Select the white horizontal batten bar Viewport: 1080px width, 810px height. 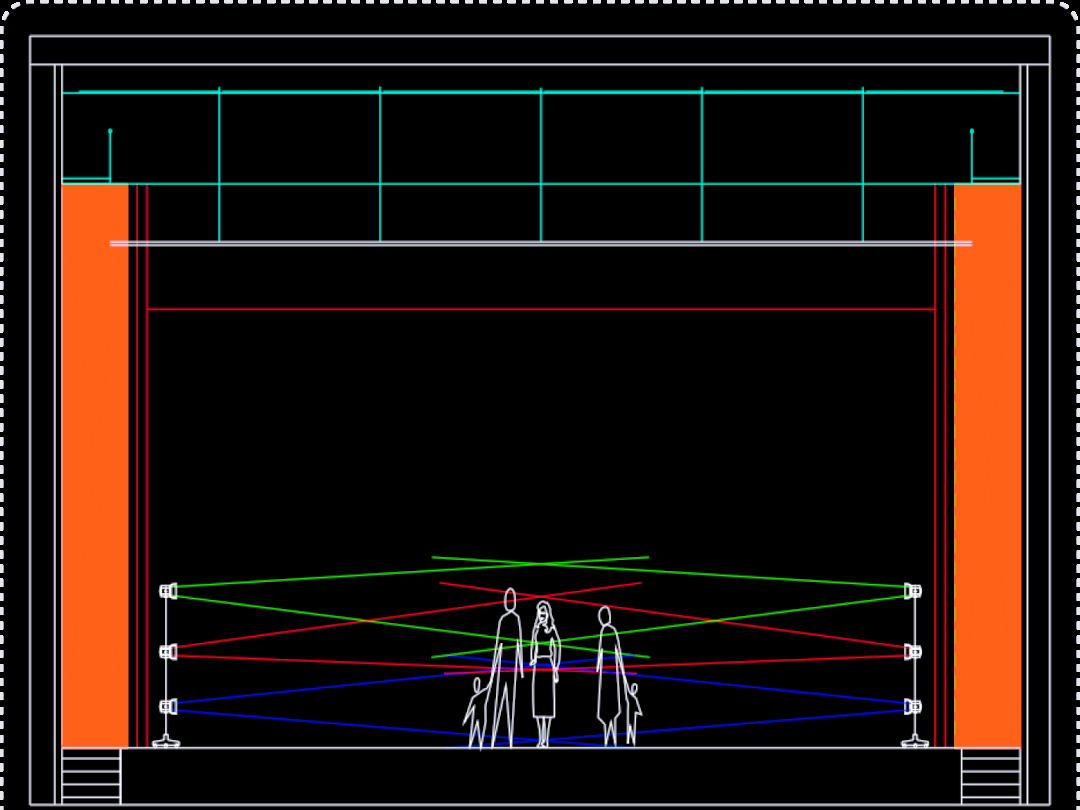point(540,243)
